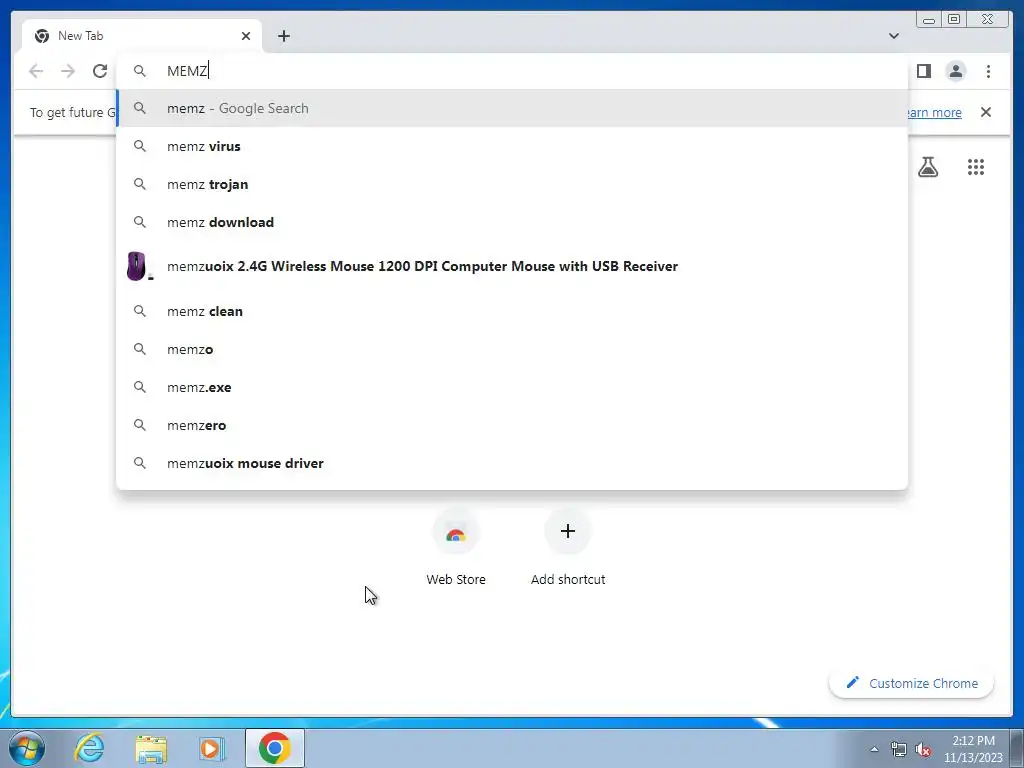Image resolution: width=1024 pixels, height=768 pixels.
Task: Pick the 'memzo' suggestion
Action: [x=512, y=349]
